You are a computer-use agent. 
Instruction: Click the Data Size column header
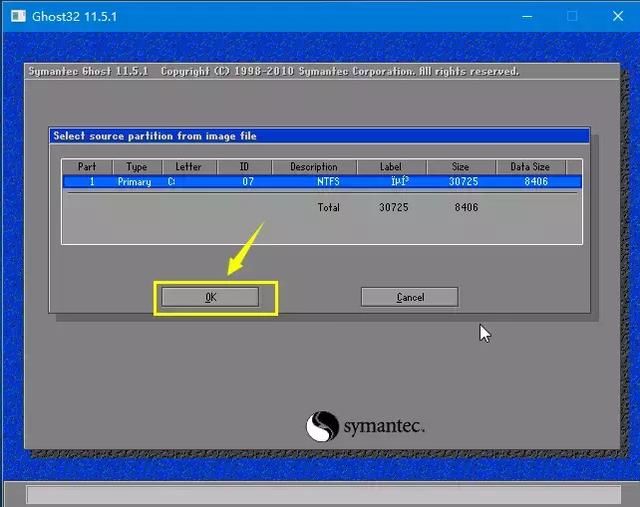[x=530, y=167]
